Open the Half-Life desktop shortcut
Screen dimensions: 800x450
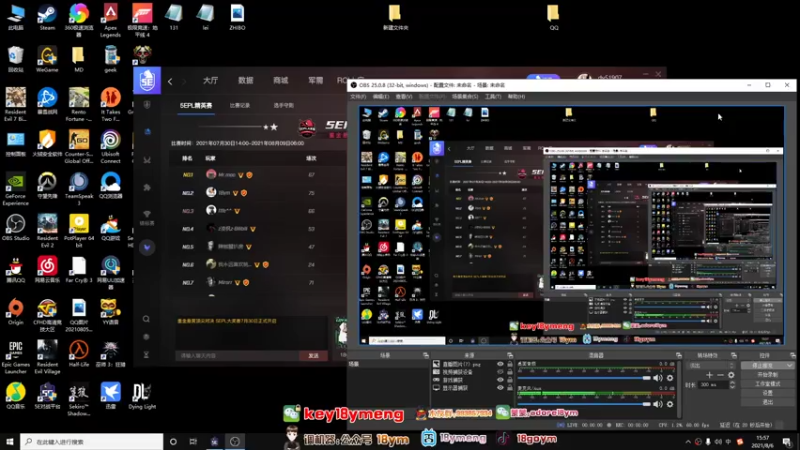(x=79, y=354)
